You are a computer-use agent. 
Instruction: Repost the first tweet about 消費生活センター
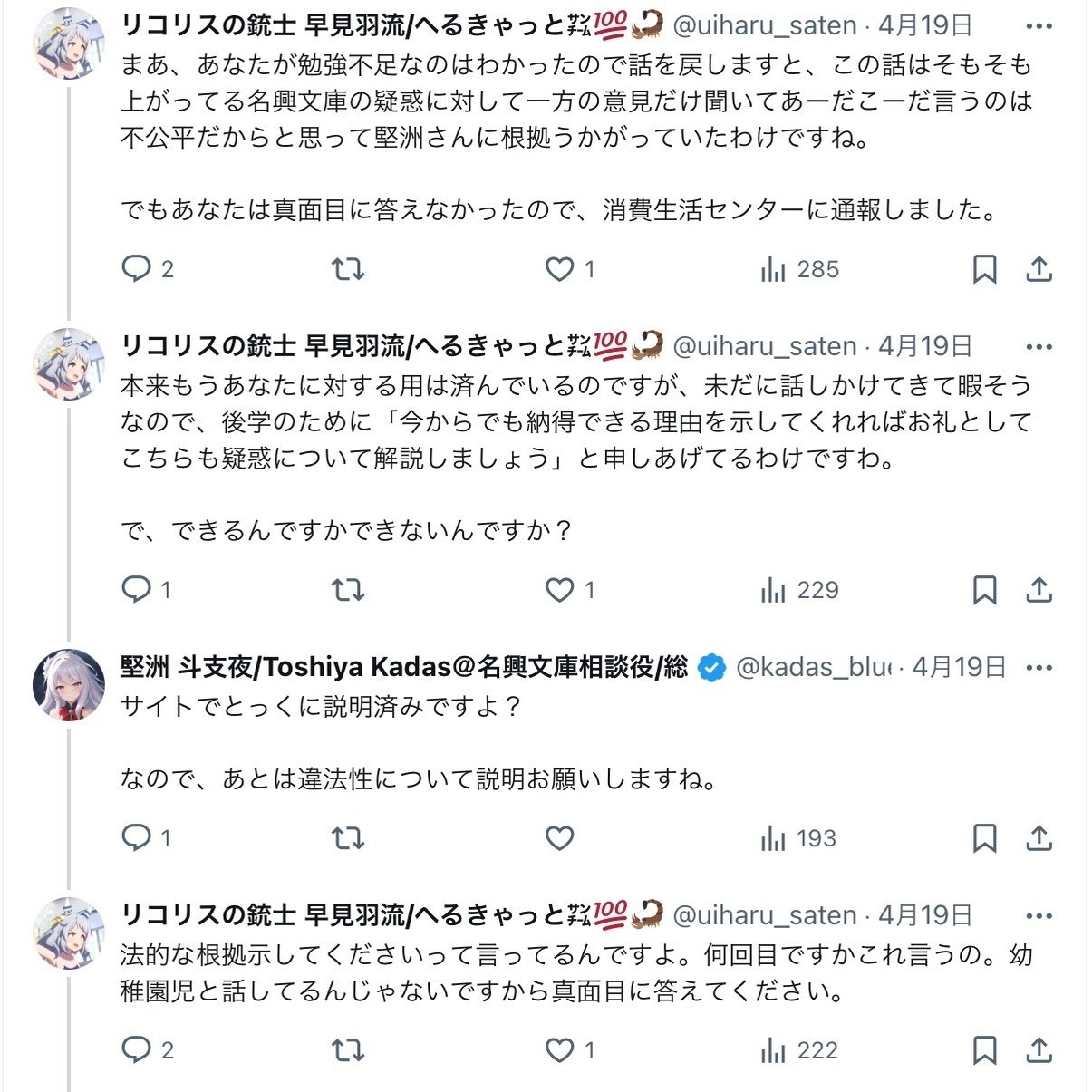(348, 269)
